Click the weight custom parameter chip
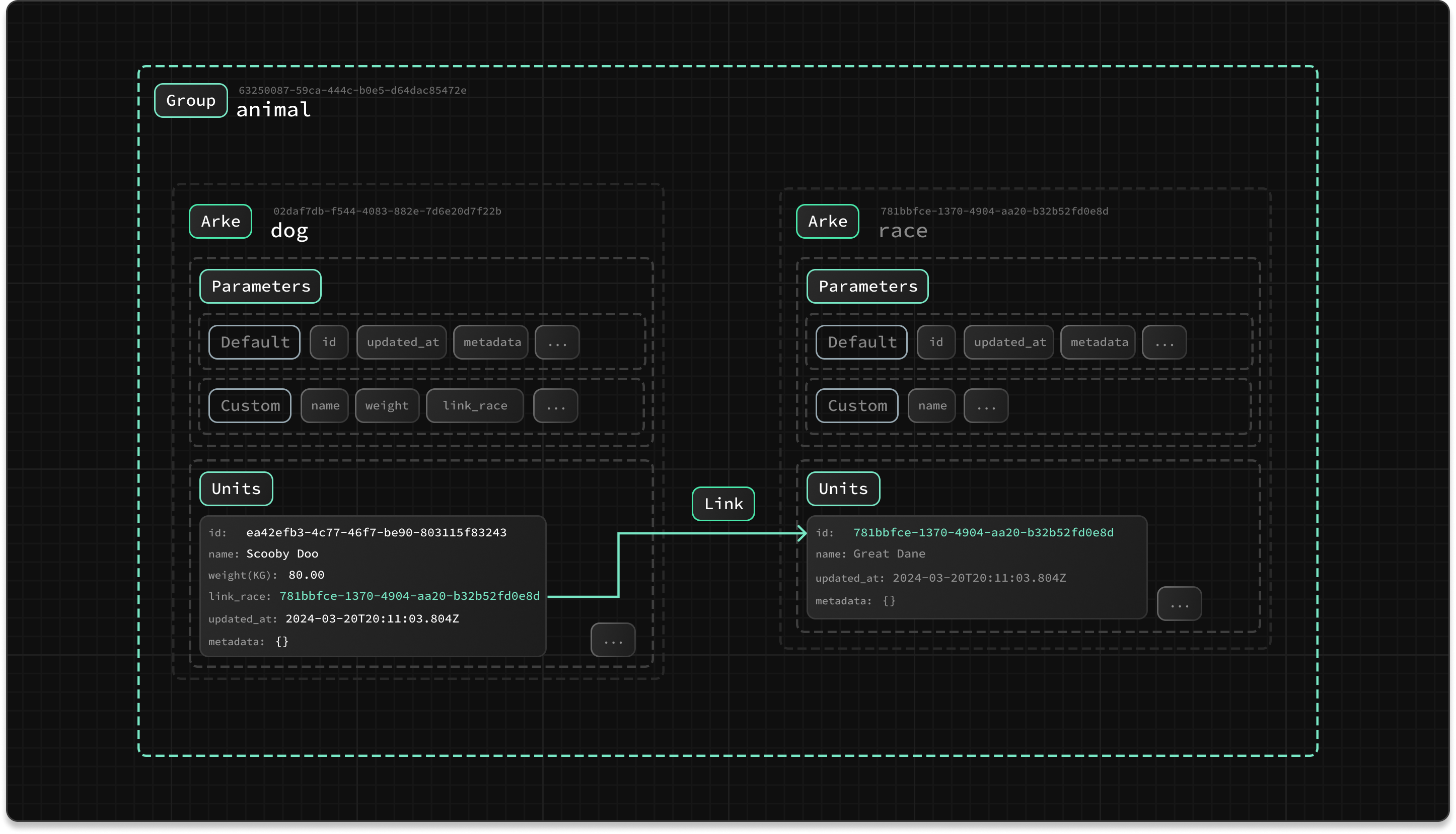Screen dimensions: 1456x834 [387, 405]
